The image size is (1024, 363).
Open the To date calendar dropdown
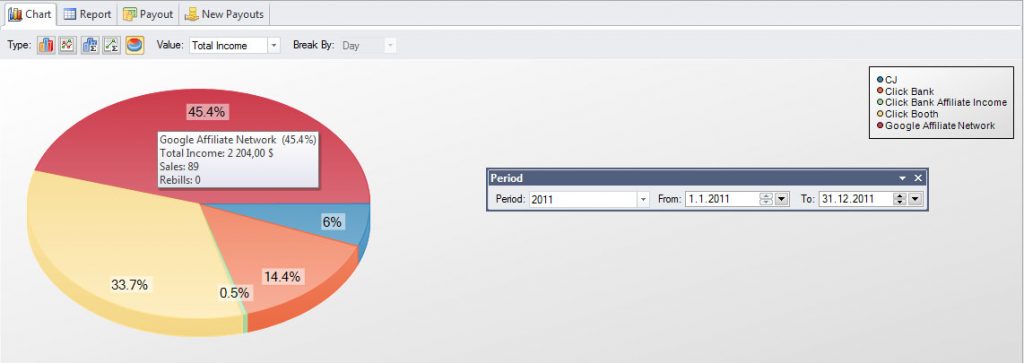tap(916, 199)
